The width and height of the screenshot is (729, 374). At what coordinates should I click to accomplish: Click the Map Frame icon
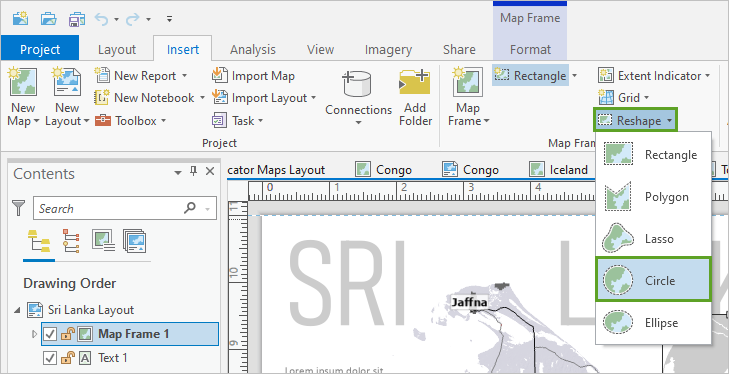tap(467, 82)
